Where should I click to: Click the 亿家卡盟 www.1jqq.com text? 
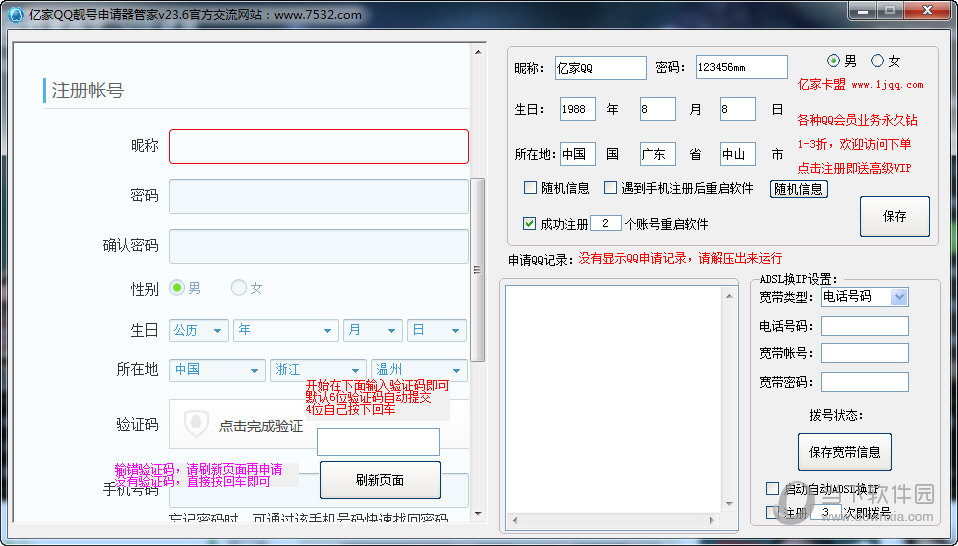tap(860, 85)
